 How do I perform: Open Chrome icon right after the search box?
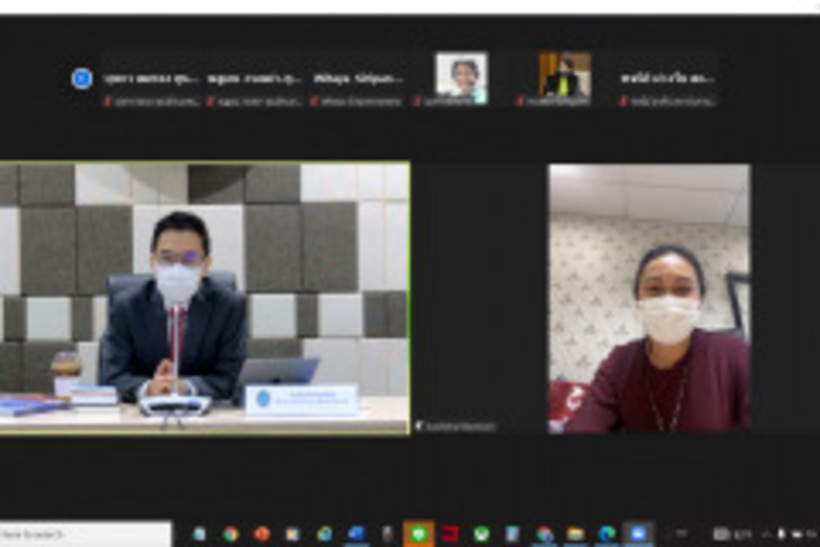pyautogui.click(x=230, y=534)
